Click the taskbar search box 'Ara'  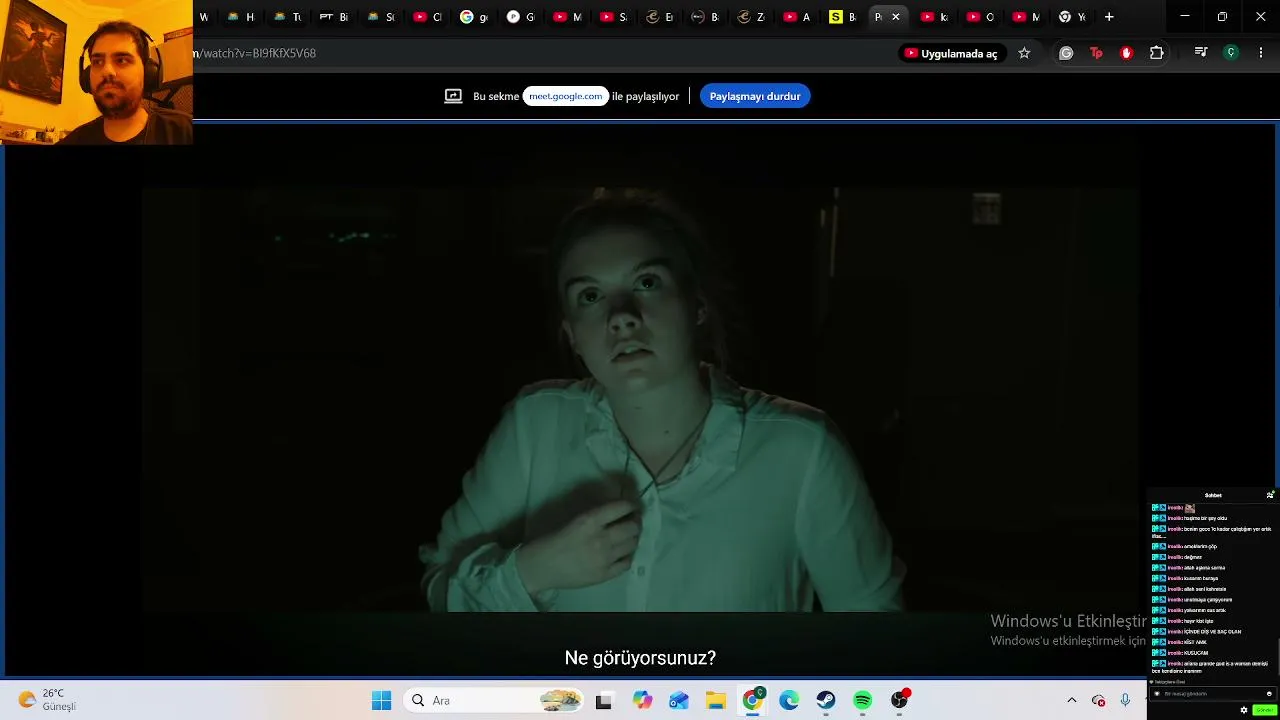point(495,700)
